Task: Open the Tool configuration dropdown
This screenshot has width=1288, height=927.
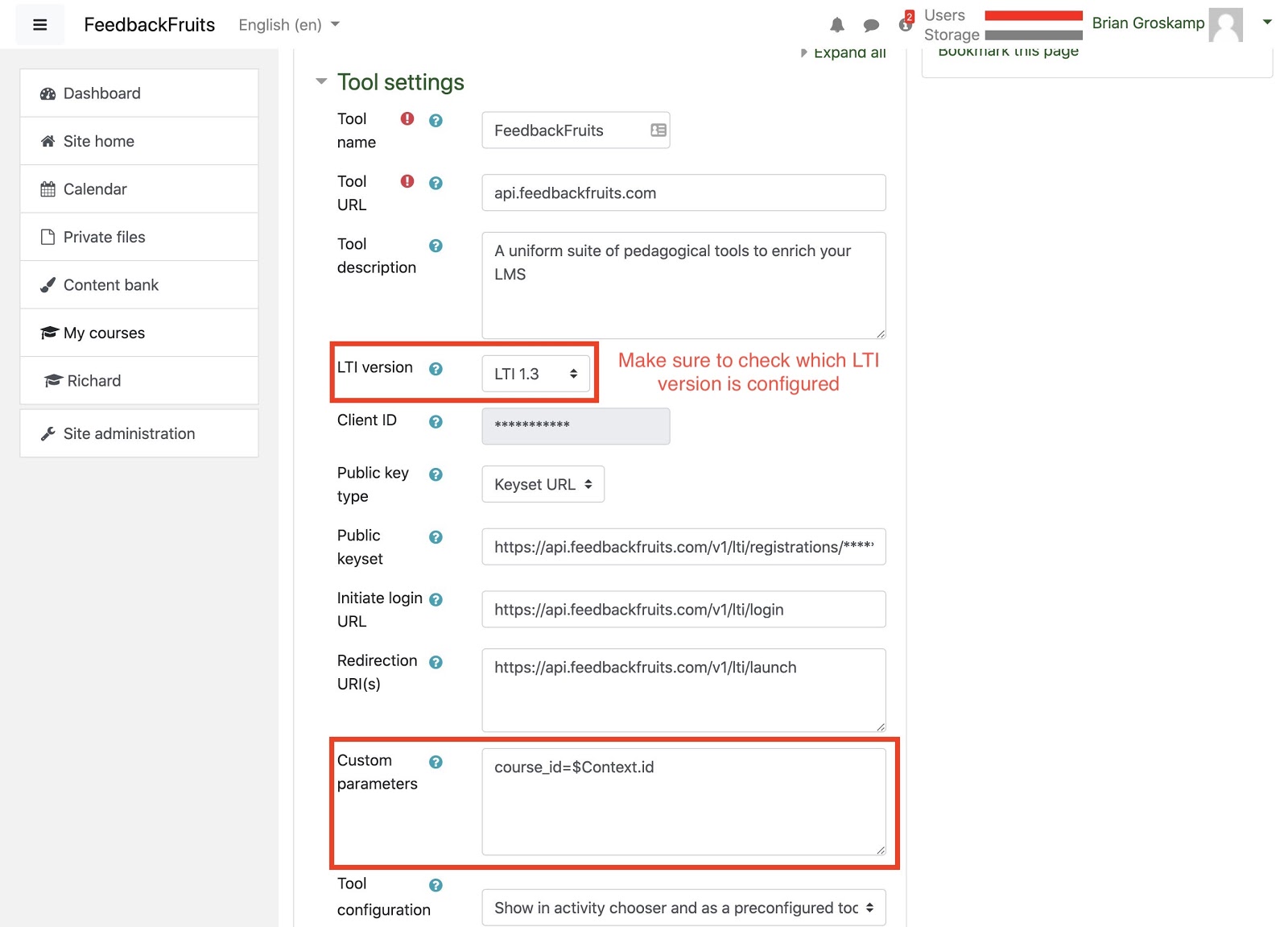Action: [683, 908]
